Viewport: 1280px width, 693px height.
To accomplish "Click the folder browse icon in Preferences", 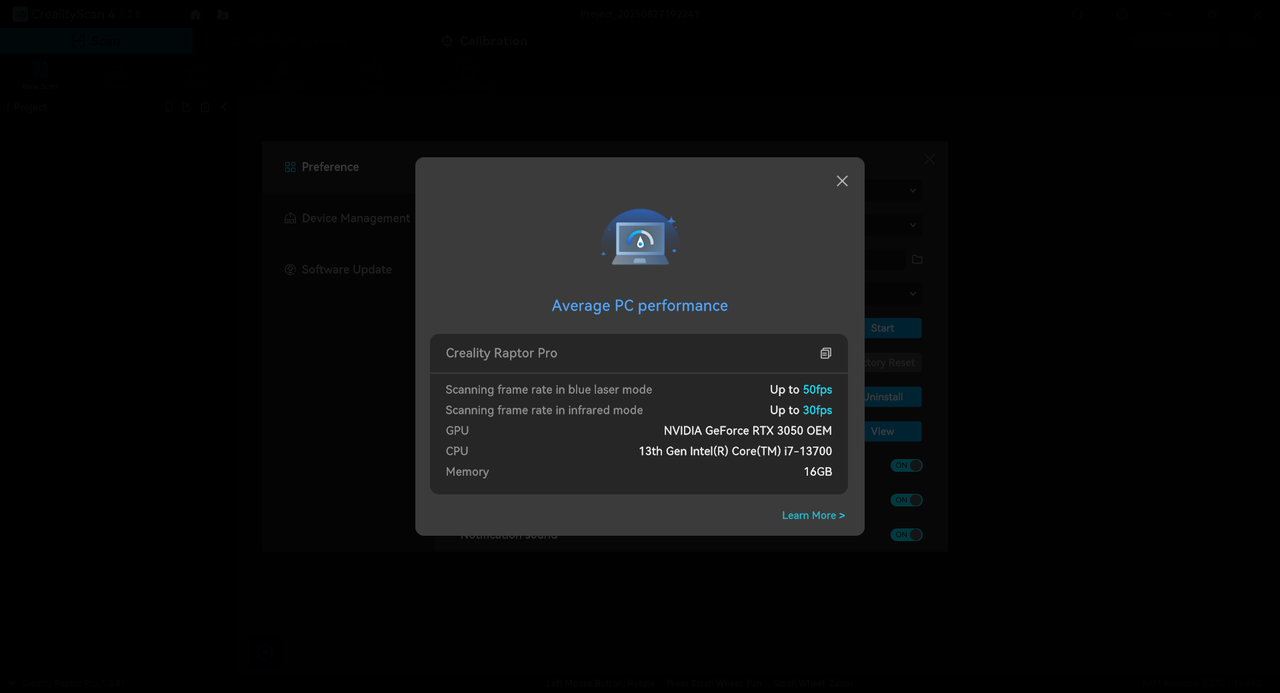I will click(917, 260).
